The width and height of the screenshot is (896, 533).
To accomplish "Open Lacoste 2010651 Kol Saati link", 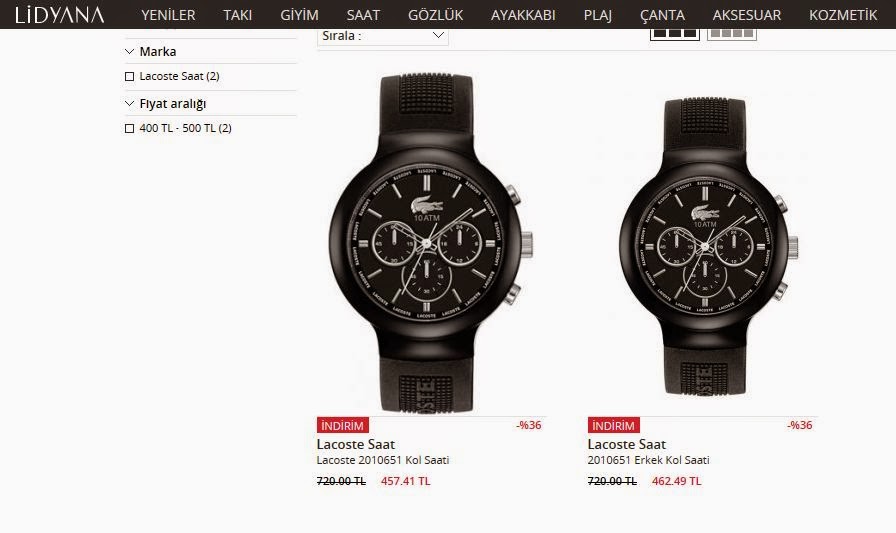I will point(383,460).
